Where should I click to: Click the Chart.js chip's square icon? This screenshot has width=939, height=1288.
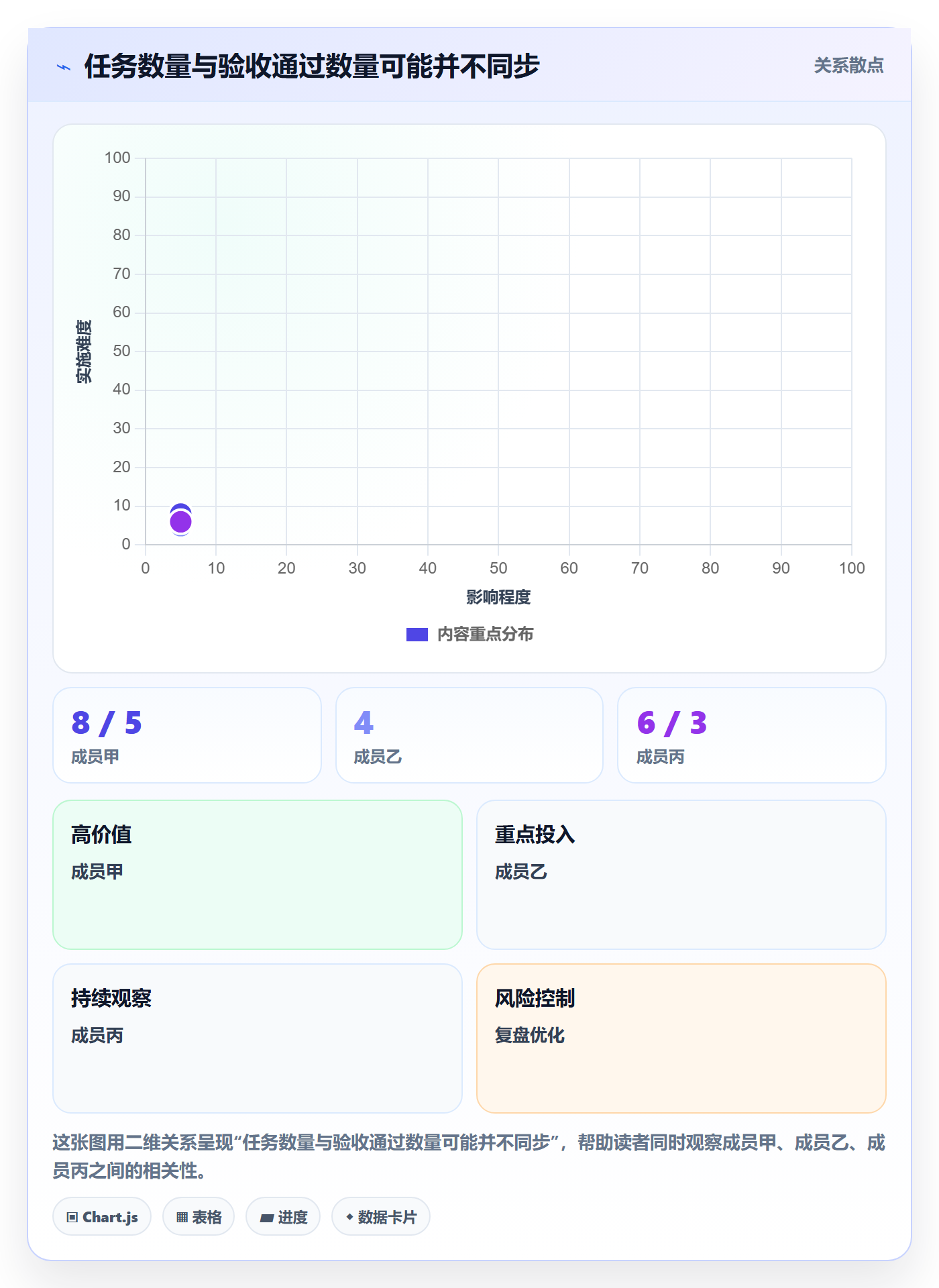72,1218
